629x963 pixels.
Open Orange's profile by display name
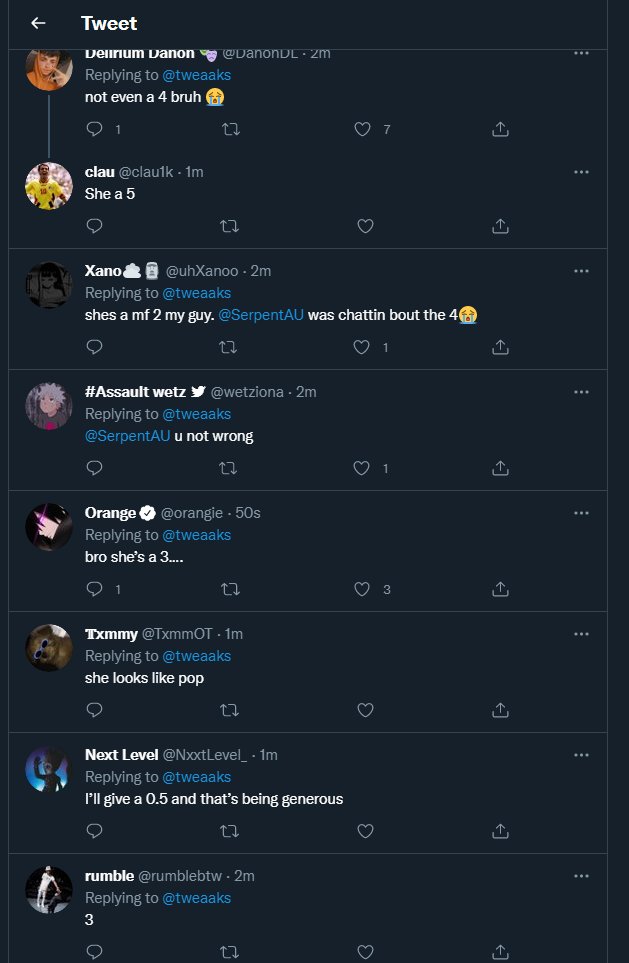tap(110, 513)
